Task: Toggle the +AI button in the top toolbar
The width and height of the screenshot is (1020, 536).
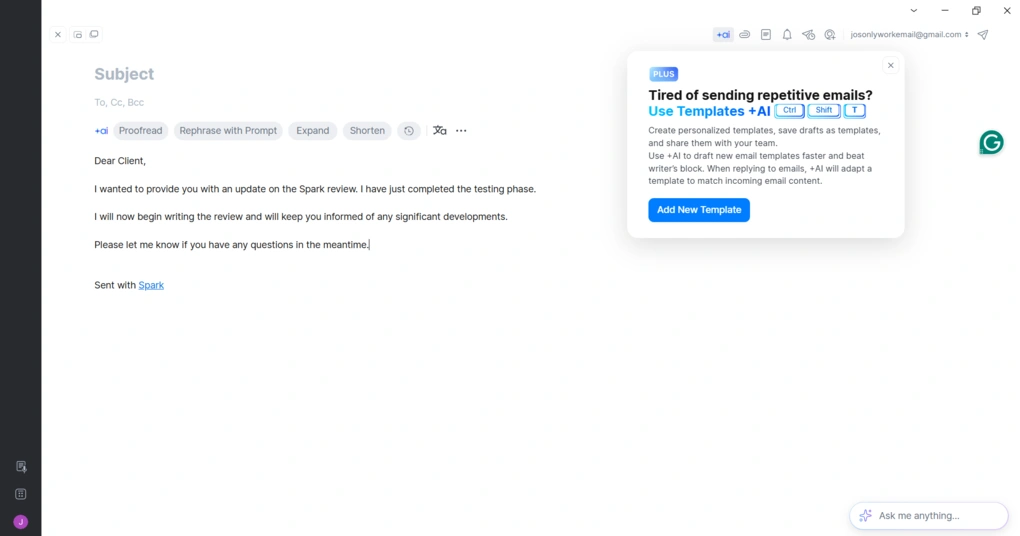Action: pos(723,34)
